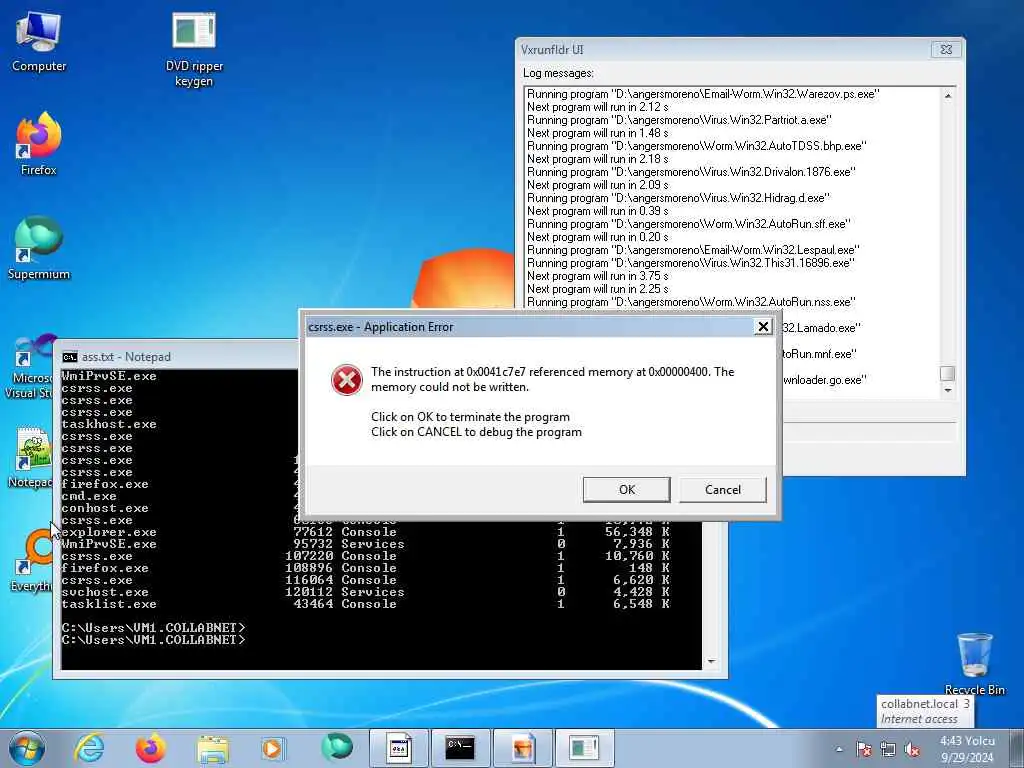This screenshot has height=768, width=1024.
Task: Launch Internet Explorer from taskbar
Action: 88,748
